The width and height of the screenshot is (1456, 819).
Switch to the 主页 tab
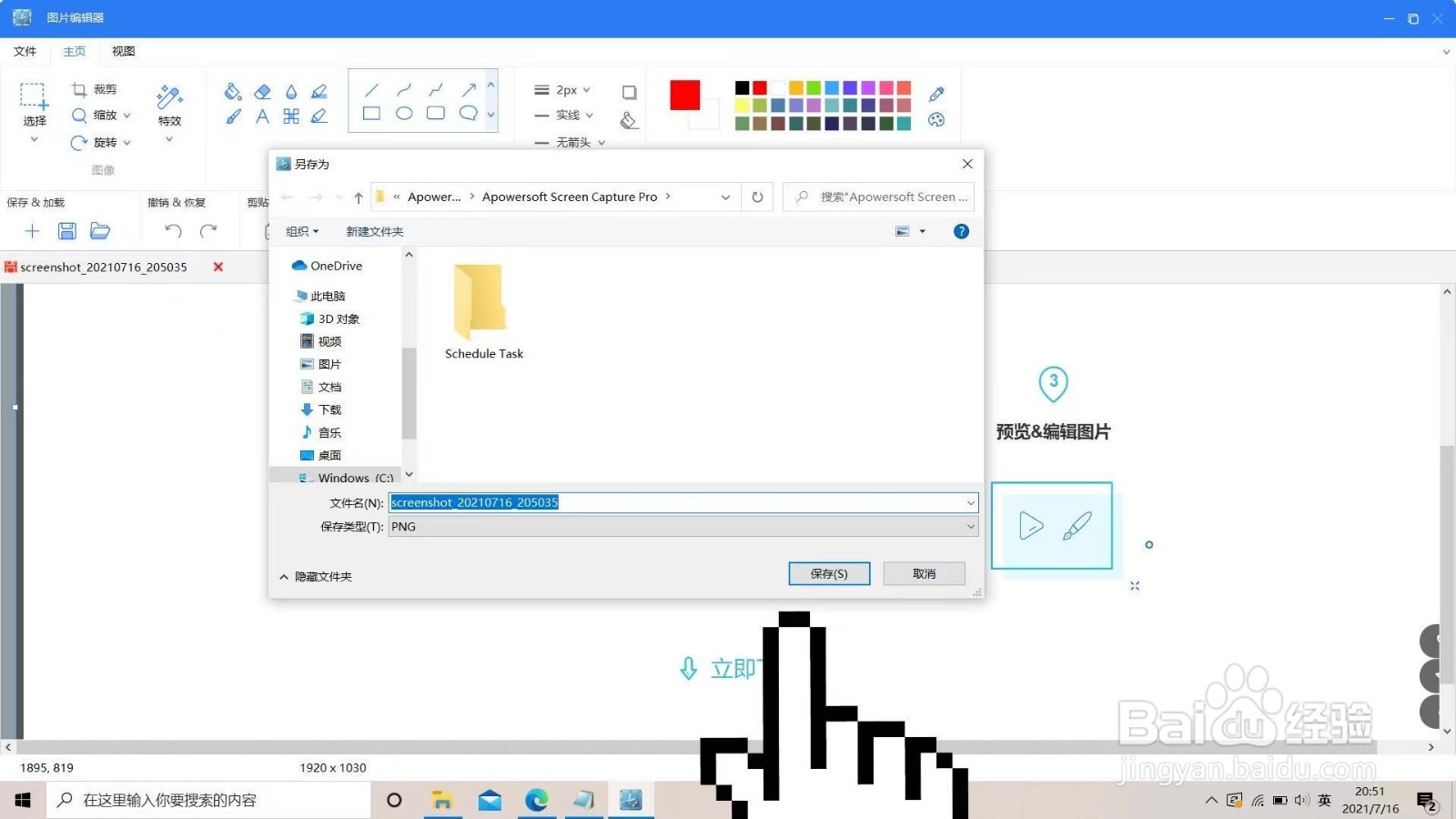point(75,52)
